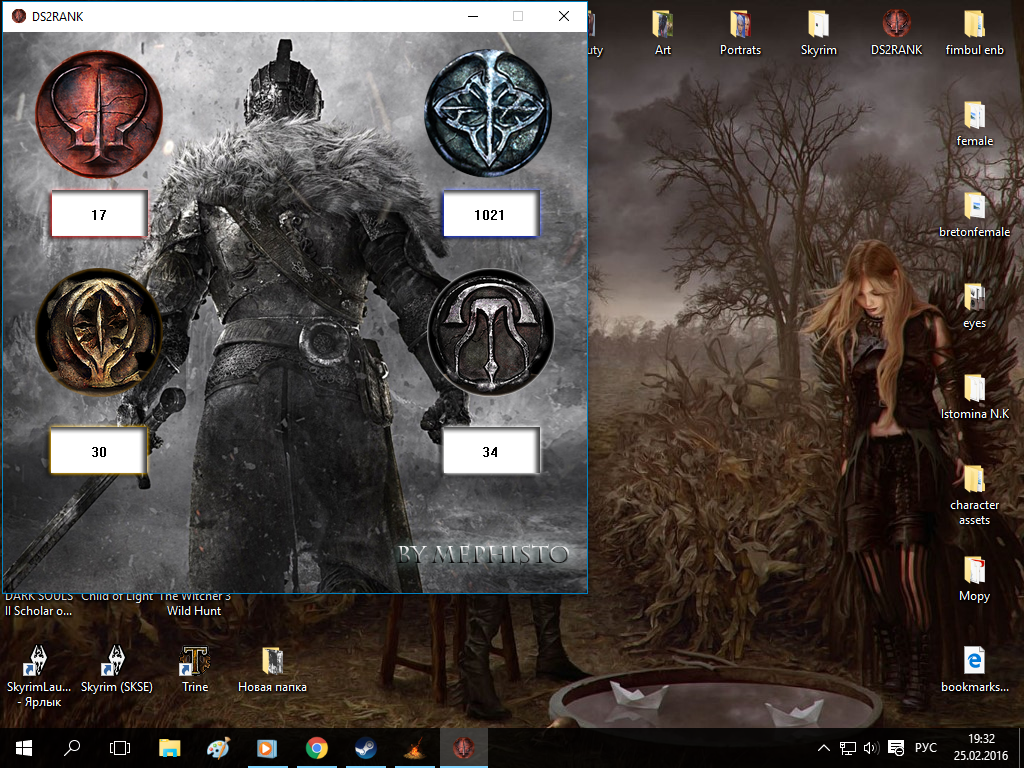Switch input language from РУС
This screenshot has height=768, width=1024.
coord(925,748)
